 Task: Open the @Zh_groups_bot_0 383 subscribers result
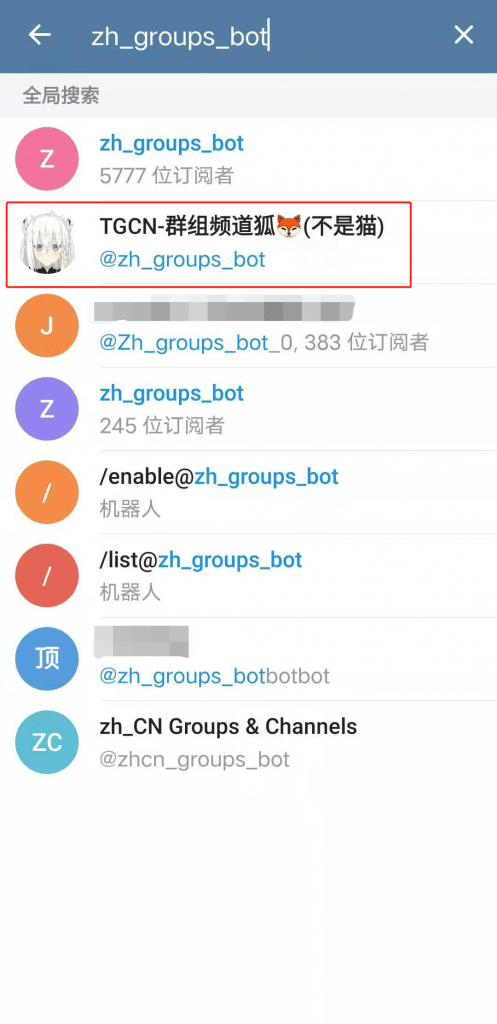point(248,326)
